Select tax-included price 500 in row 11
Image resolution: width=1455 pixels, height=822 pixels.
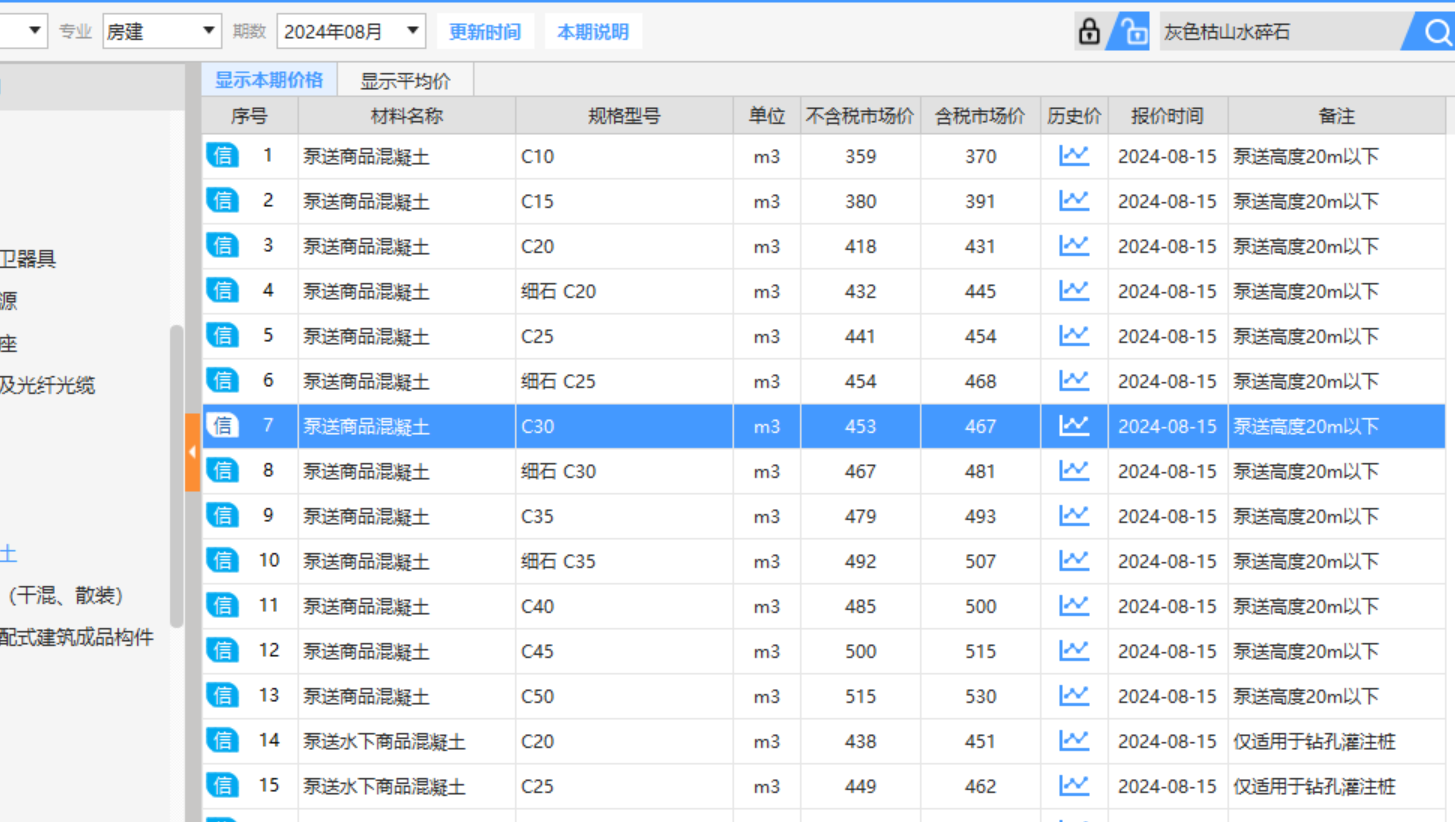click(x=980, y=606)
